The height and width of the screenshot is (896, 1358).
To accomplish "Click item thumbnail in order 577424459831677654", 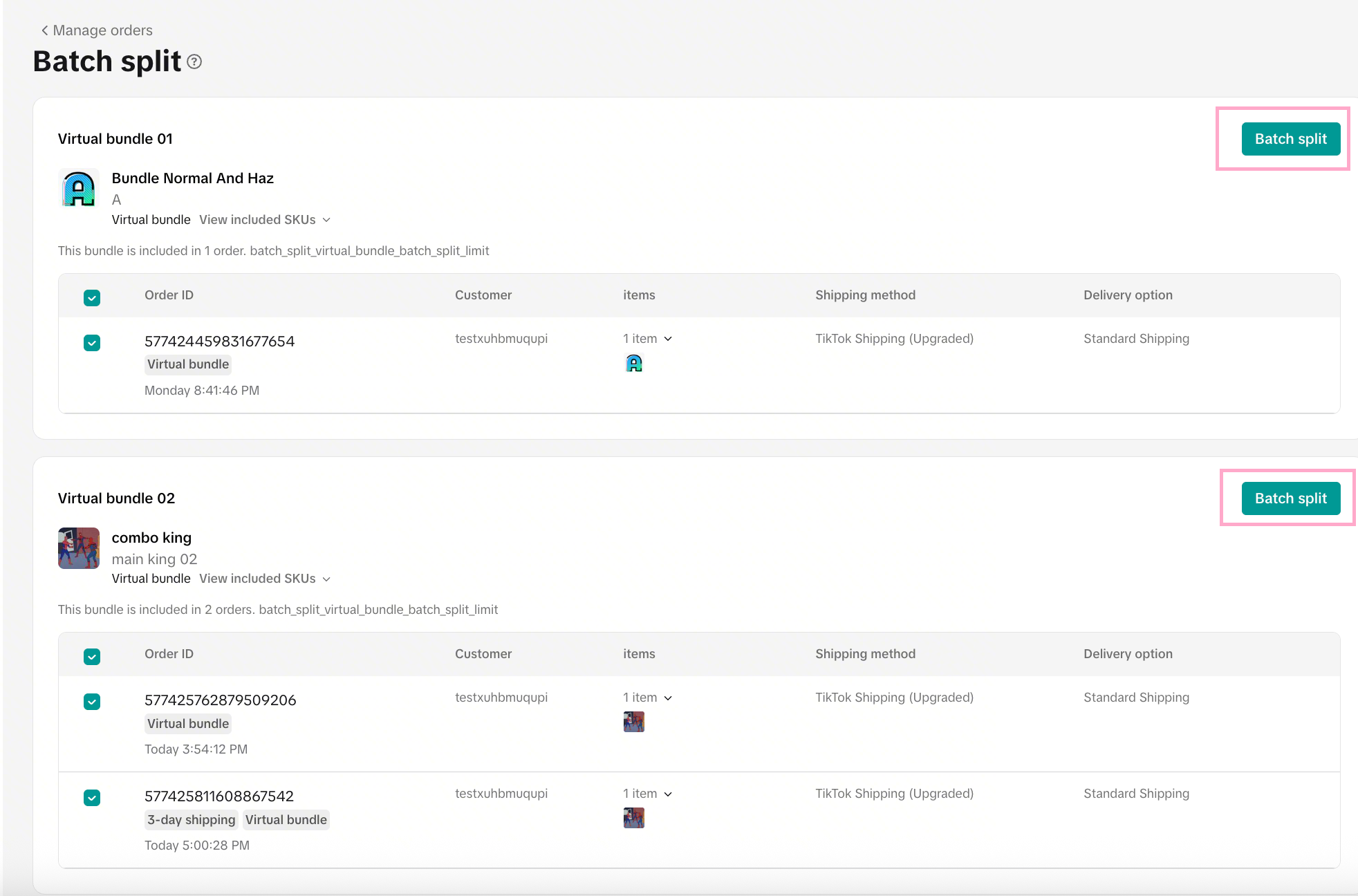I will [x=634, y=363].
